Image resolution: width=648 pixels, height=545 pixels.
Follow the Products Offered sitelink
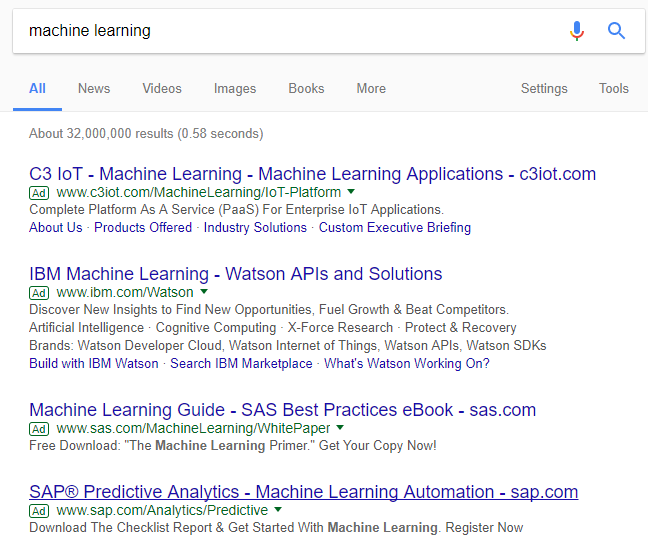pyautogui.click(x=143, y=228)
